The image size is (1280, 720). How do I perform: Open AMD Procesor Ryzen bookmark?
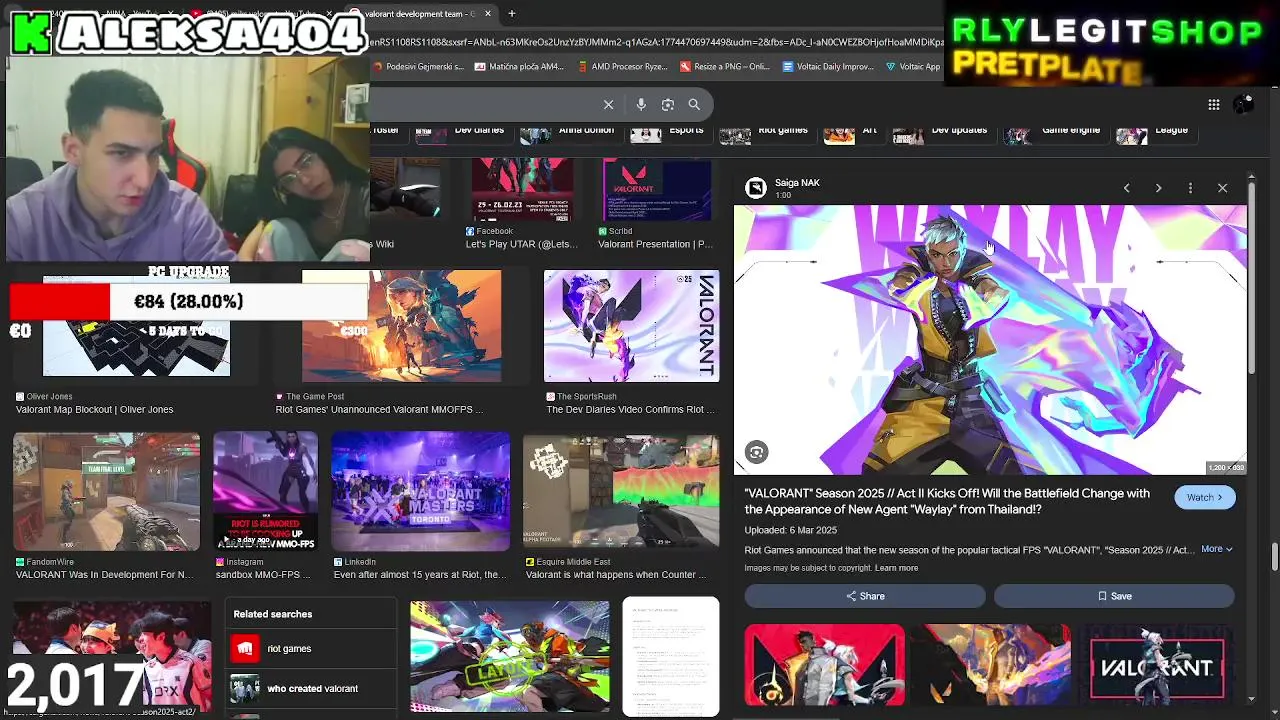(x=623, y=67)
